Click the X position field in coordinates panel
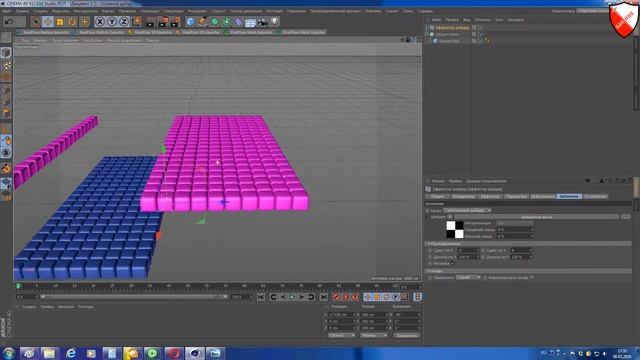The image size is (640, 360). point(342,315)
